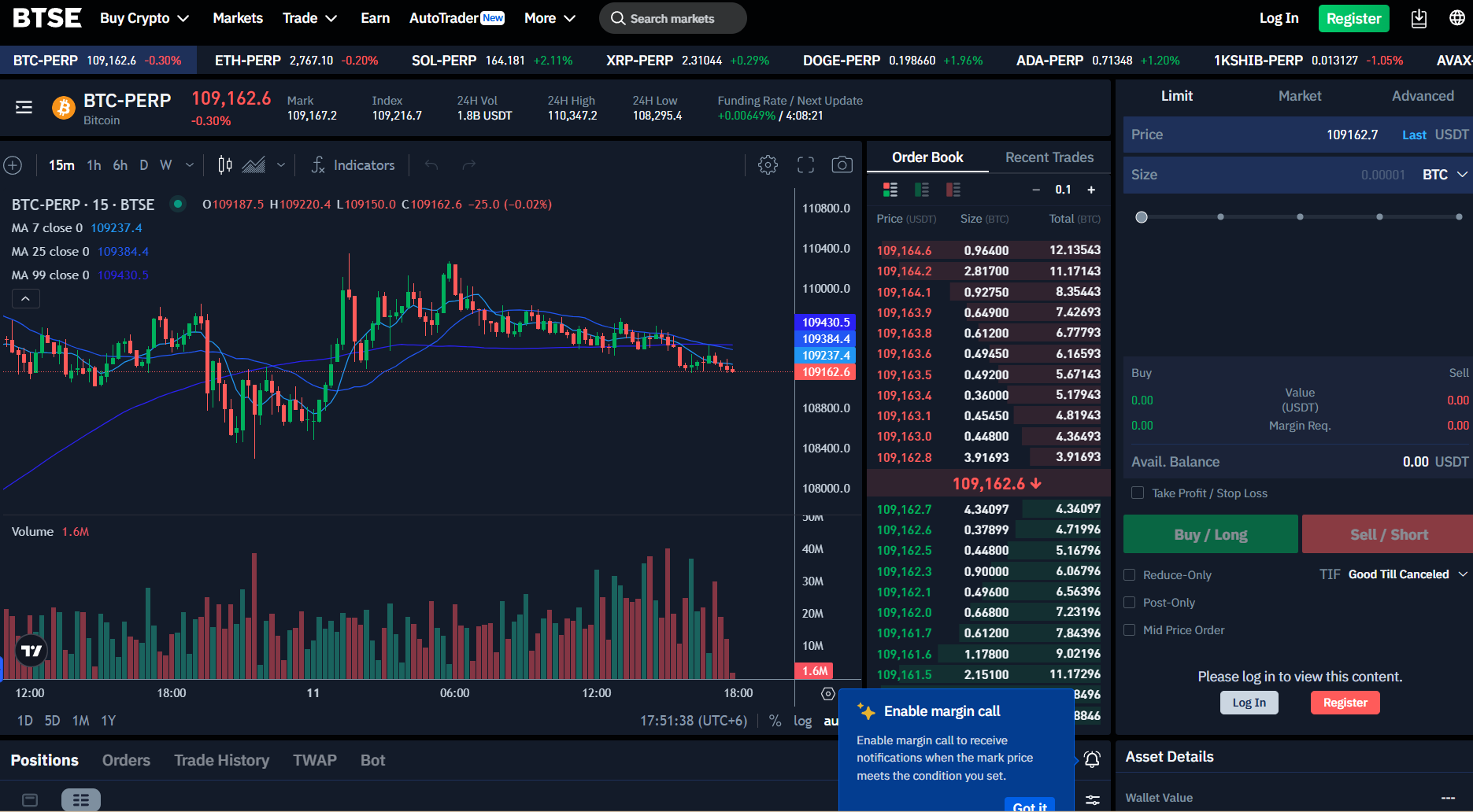The image size is (1473, 812).
Task: Click Log In in the header
Action: 1279,18
